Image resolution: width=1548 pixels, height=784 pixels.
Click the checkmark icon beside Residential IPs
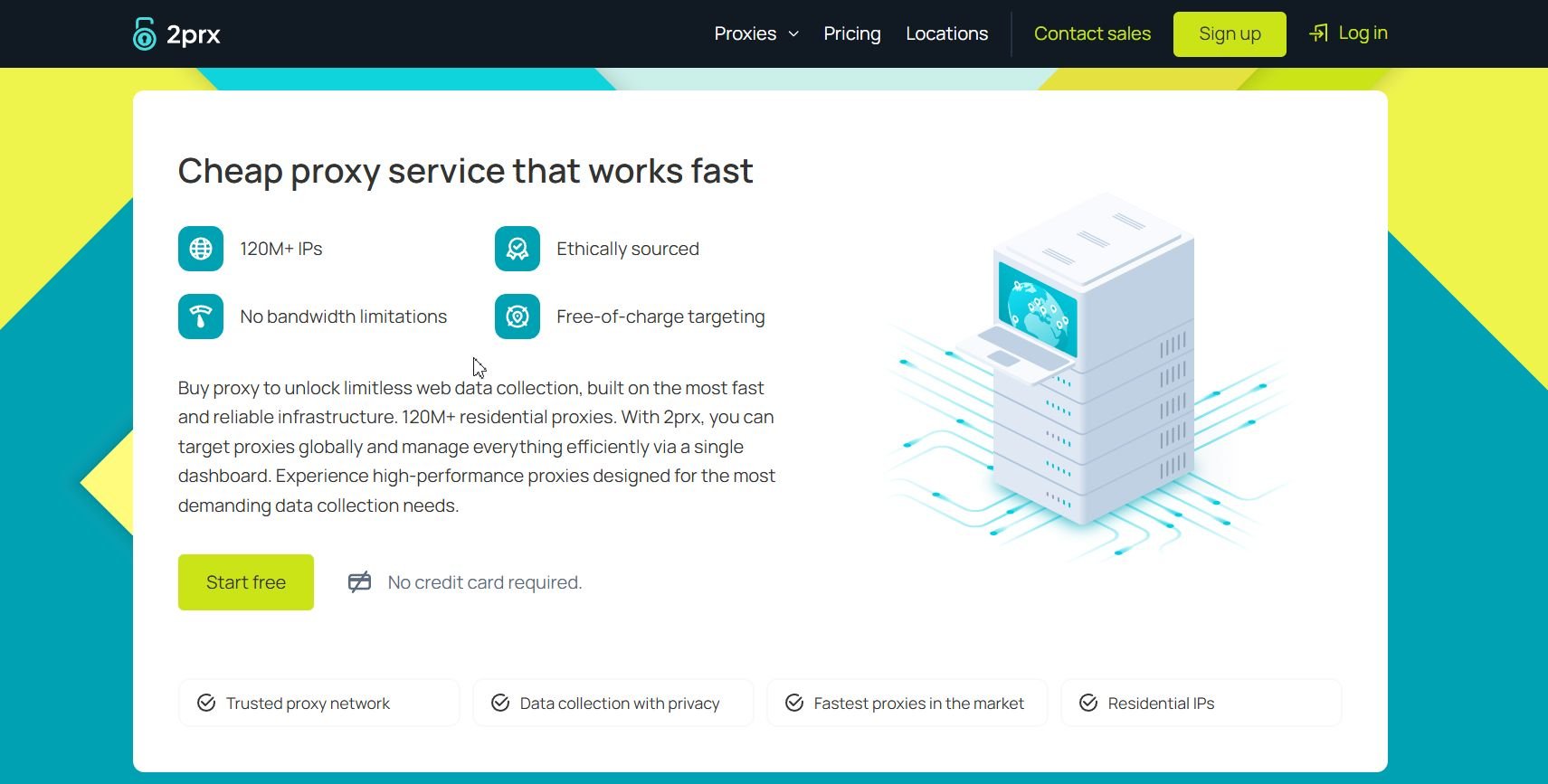pyautogui.click(x=1088, y=703)
